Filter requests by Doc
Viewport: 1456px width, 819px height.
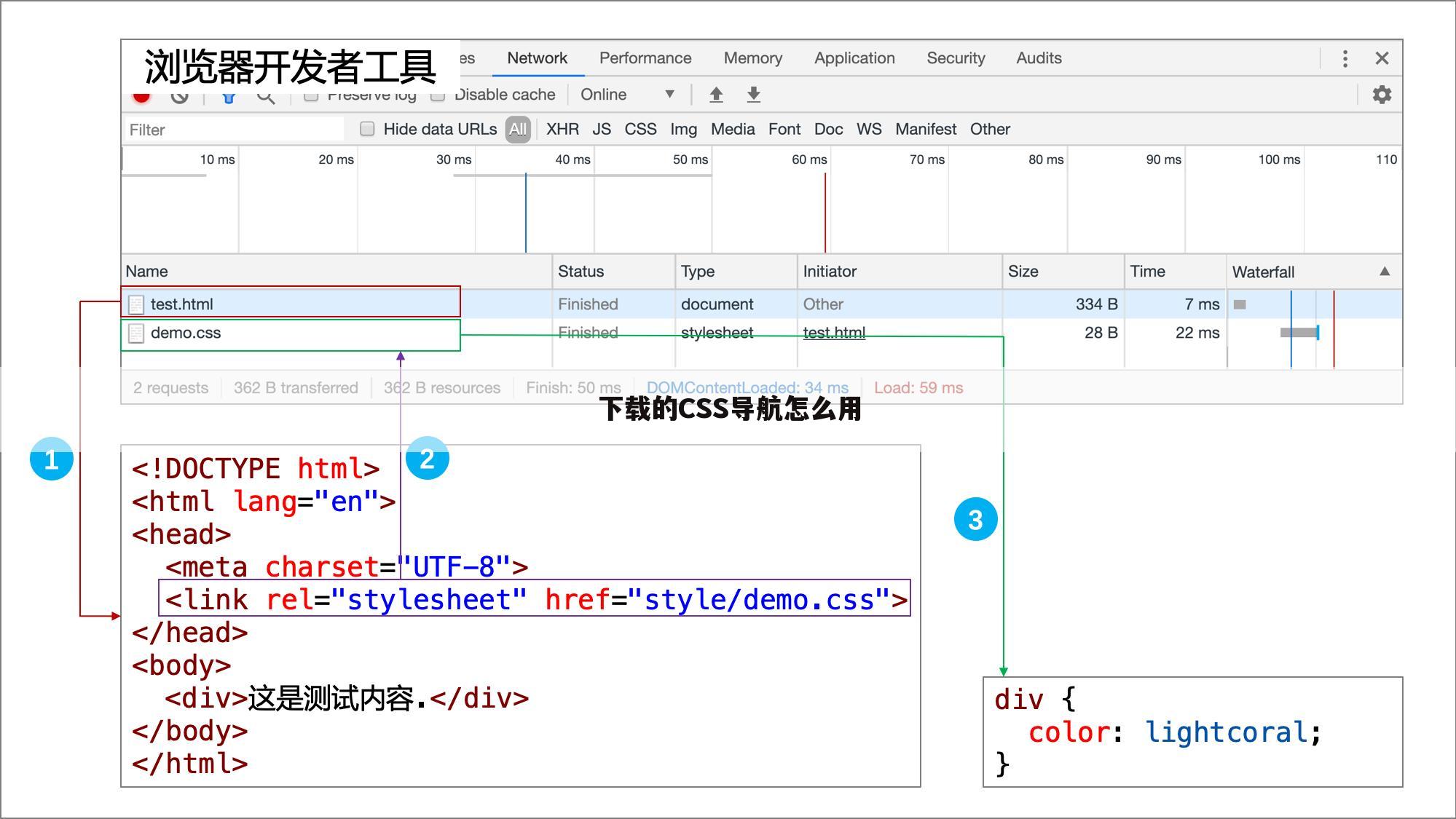[x=828, y=130]
